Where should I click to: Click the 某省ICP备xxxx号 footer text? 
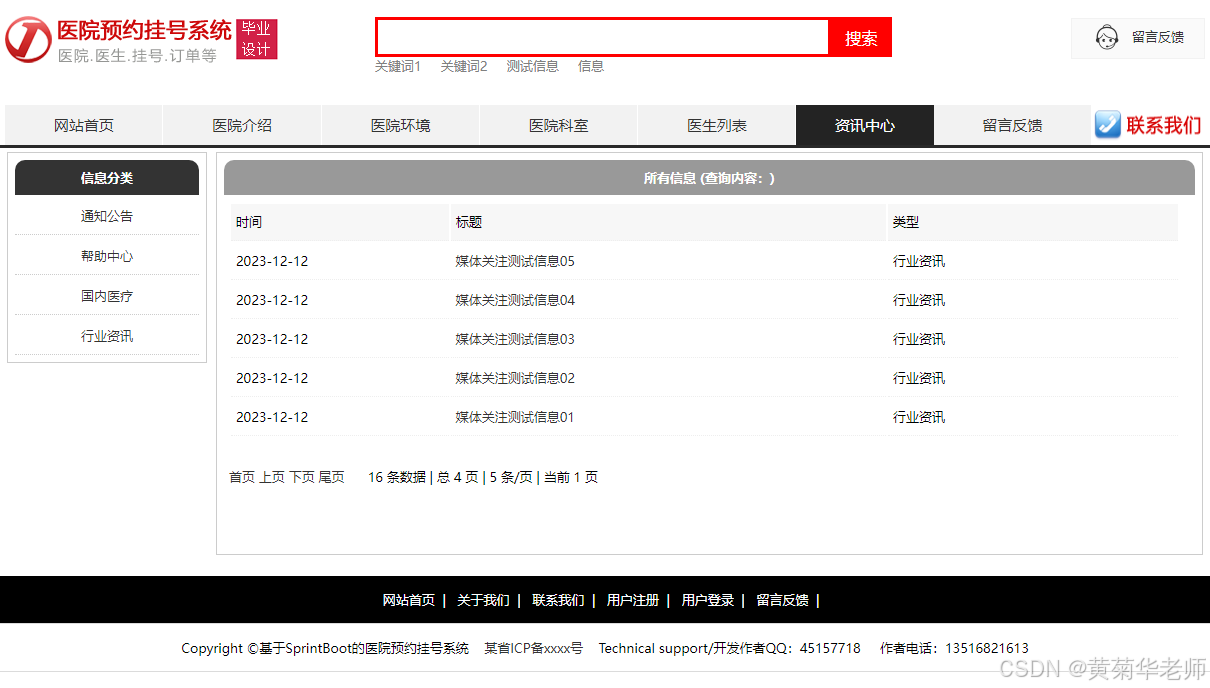point(534,648)
